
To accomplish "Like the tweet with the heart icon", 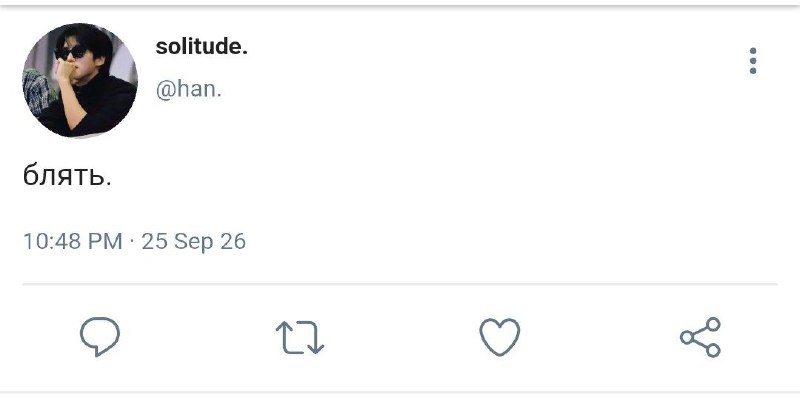I will click(x=500, y=337).
